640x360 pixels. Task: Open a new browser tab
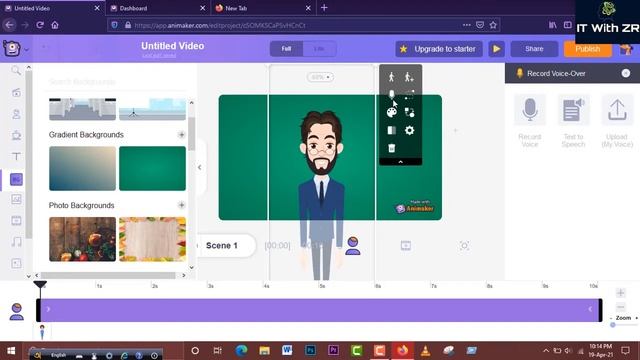pos(324,8)
